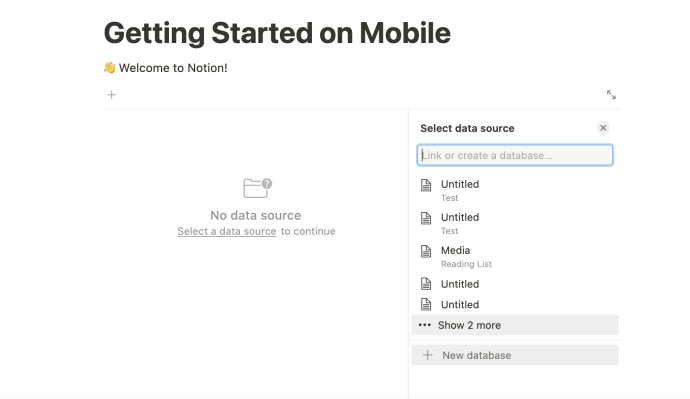This screenshot has width=690, height=399.
Task: Click the No data source heading
Action: [x=256, y=215]
